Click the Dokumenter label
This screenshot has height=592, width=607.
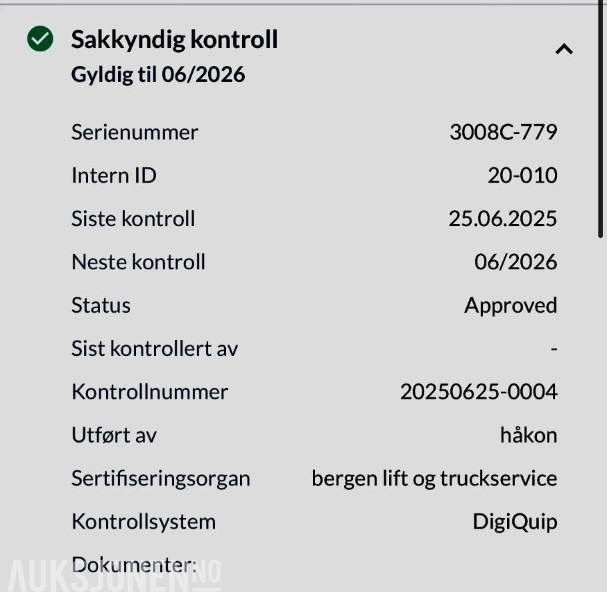[x=134, y=565]
